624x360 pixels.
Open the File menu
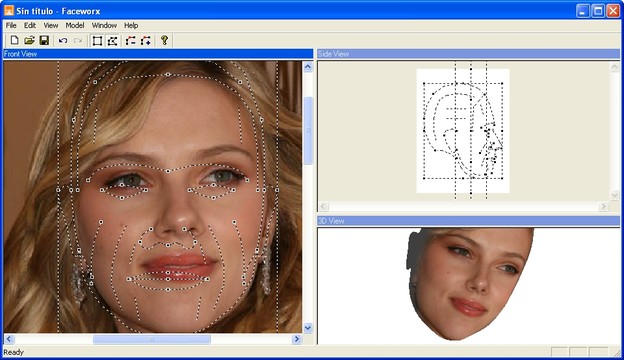(x=11, y=25)
